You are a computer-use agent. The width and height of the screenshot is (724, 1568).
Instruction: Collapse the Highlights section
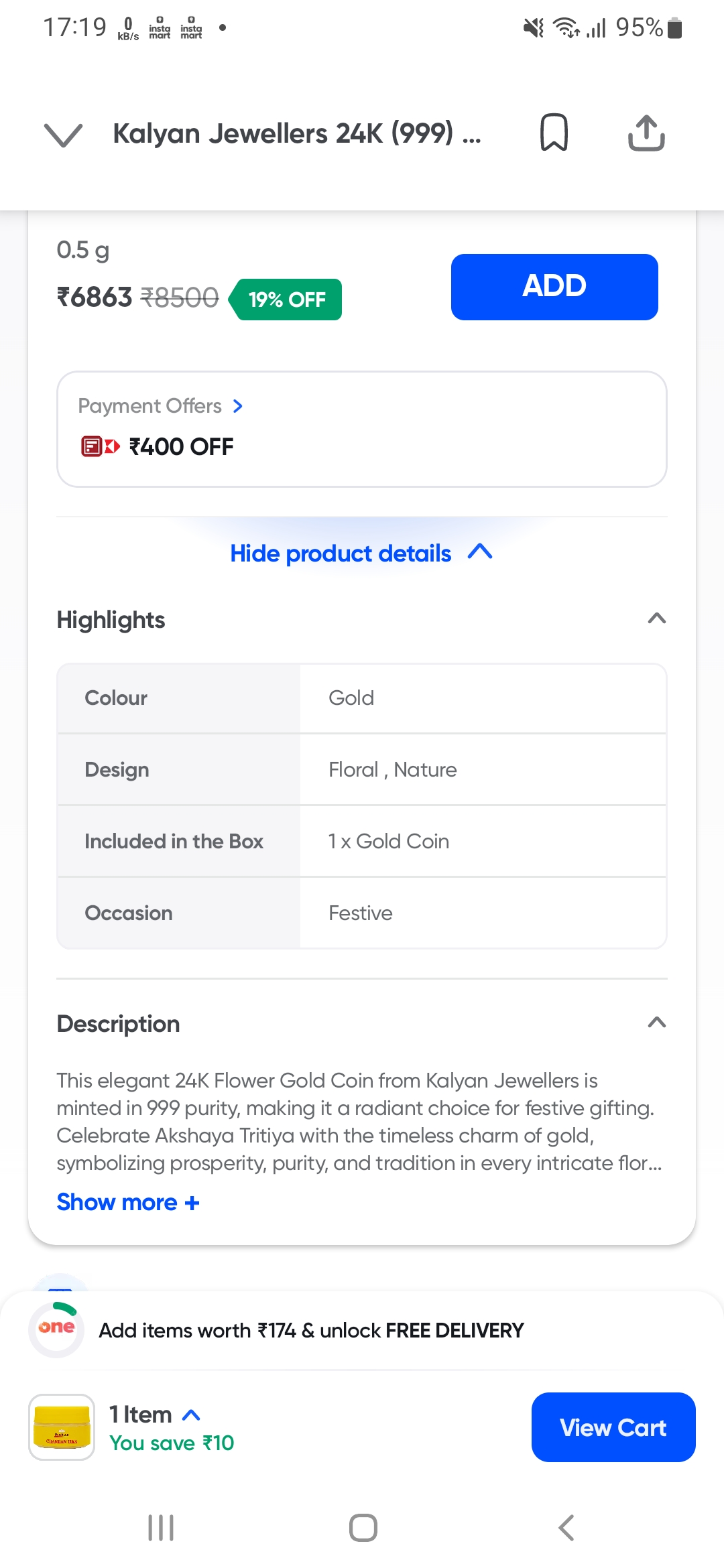point(657,618)
